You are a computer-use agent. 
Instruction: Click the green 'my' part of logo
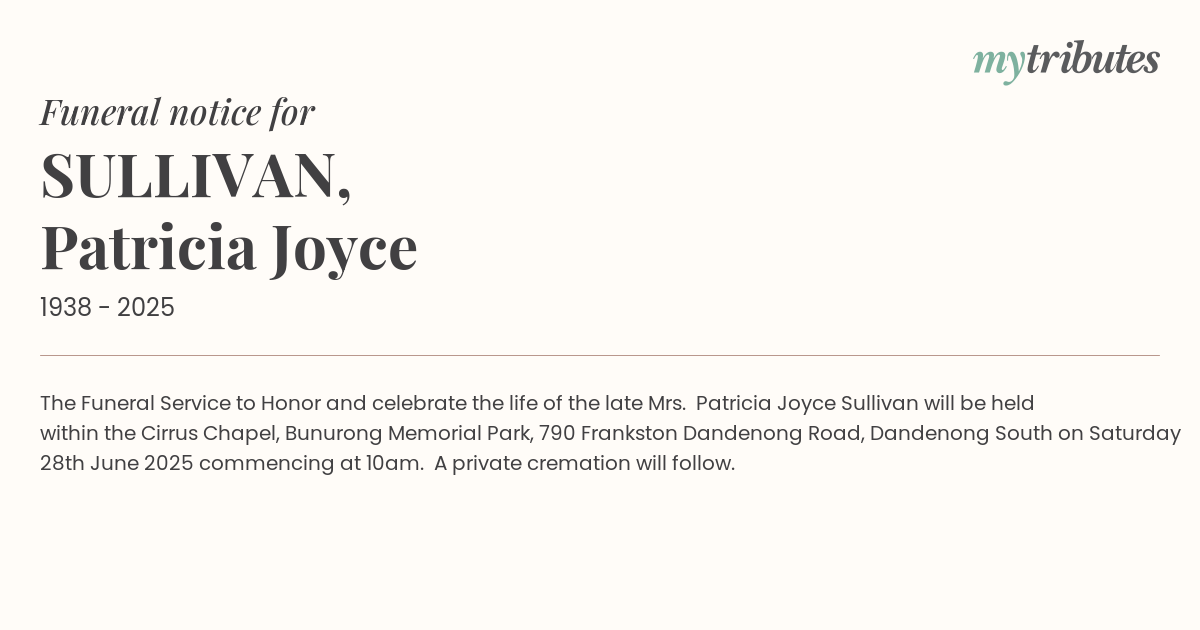pos(998,62)
